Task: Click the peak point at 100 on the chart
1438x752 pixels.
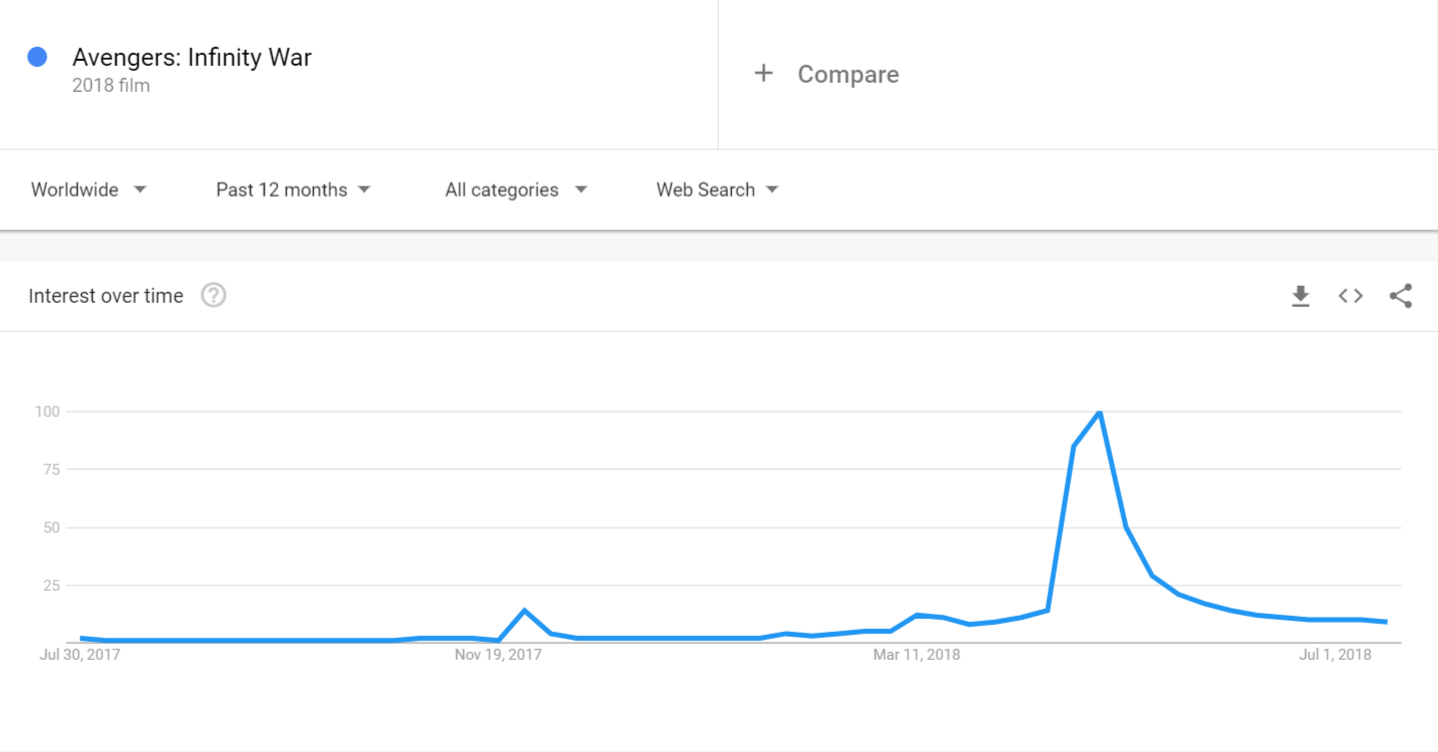Action: (1100, 412)
